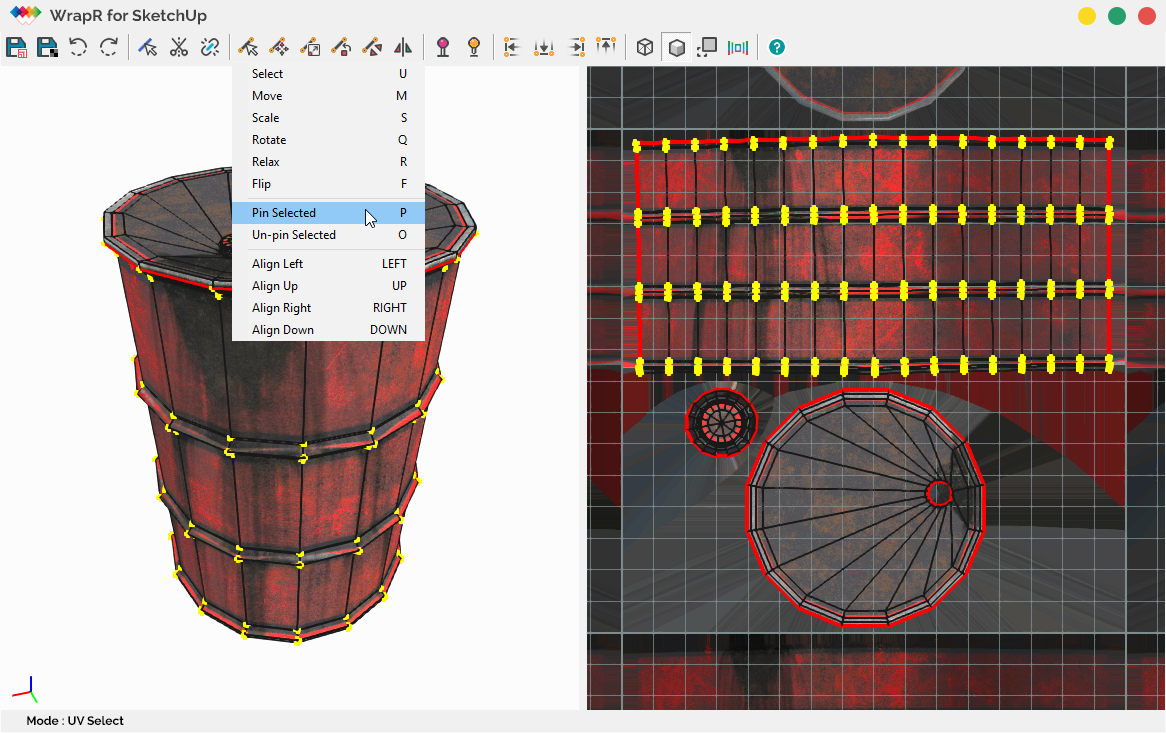This screenshot has width=1166, height=733.
Task: Save the current WrapR project
Action: coord(16,46)
